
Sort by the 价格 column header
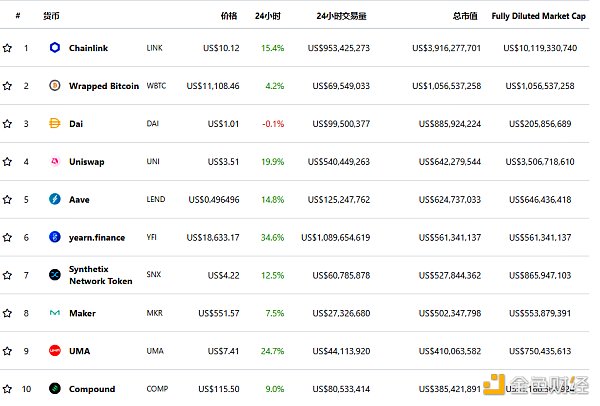click(229, 17)
